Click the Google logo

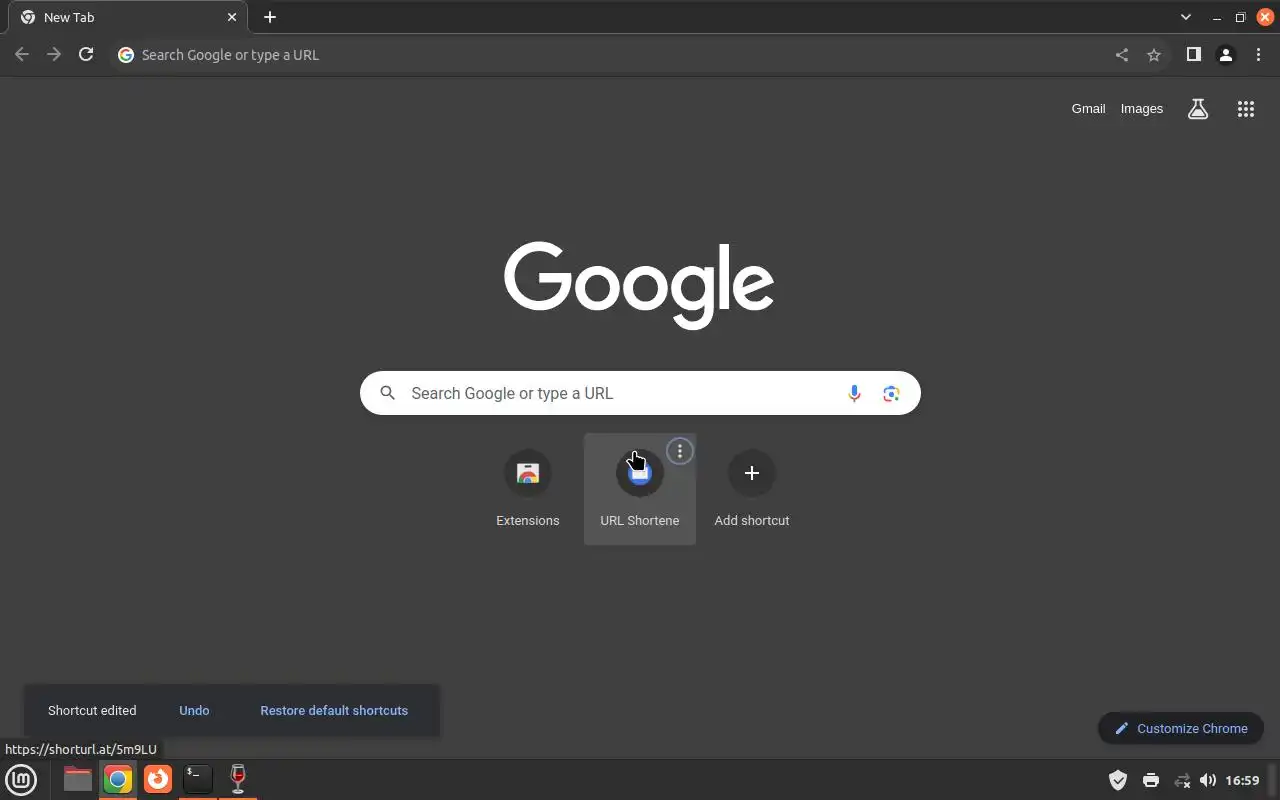coord(639,285)
